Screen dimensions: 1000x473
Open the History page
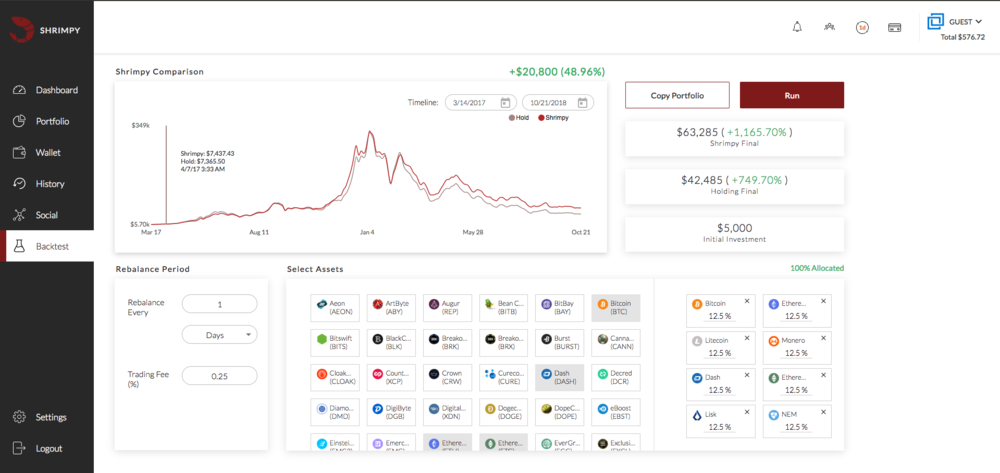tap(47, 184)
